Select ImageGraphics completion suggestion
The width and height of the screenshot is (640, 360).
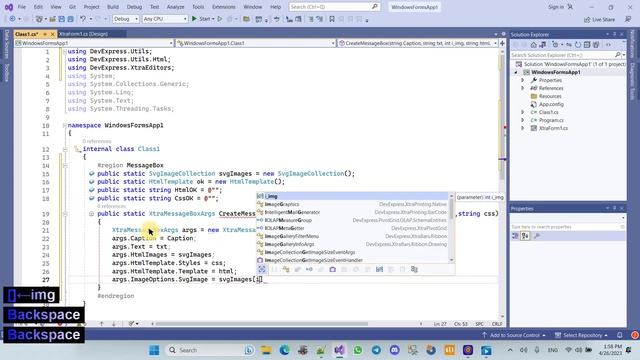click(x=352, y=204)
